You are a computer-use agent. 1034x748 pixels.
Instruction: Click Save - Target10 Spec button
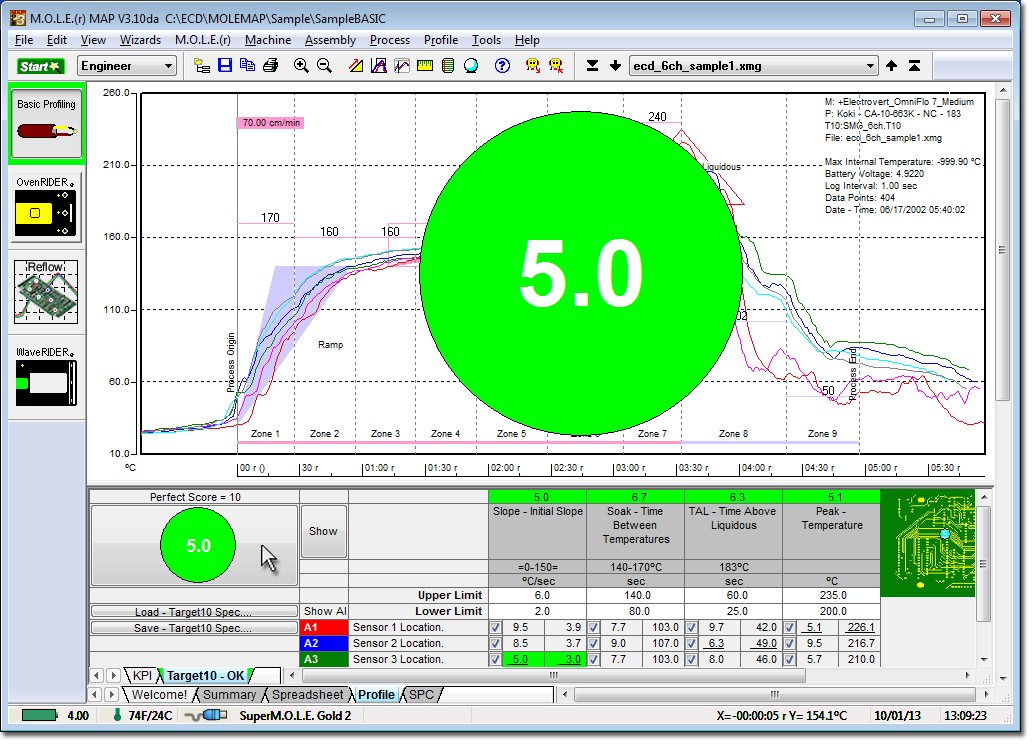pos(194,629)
